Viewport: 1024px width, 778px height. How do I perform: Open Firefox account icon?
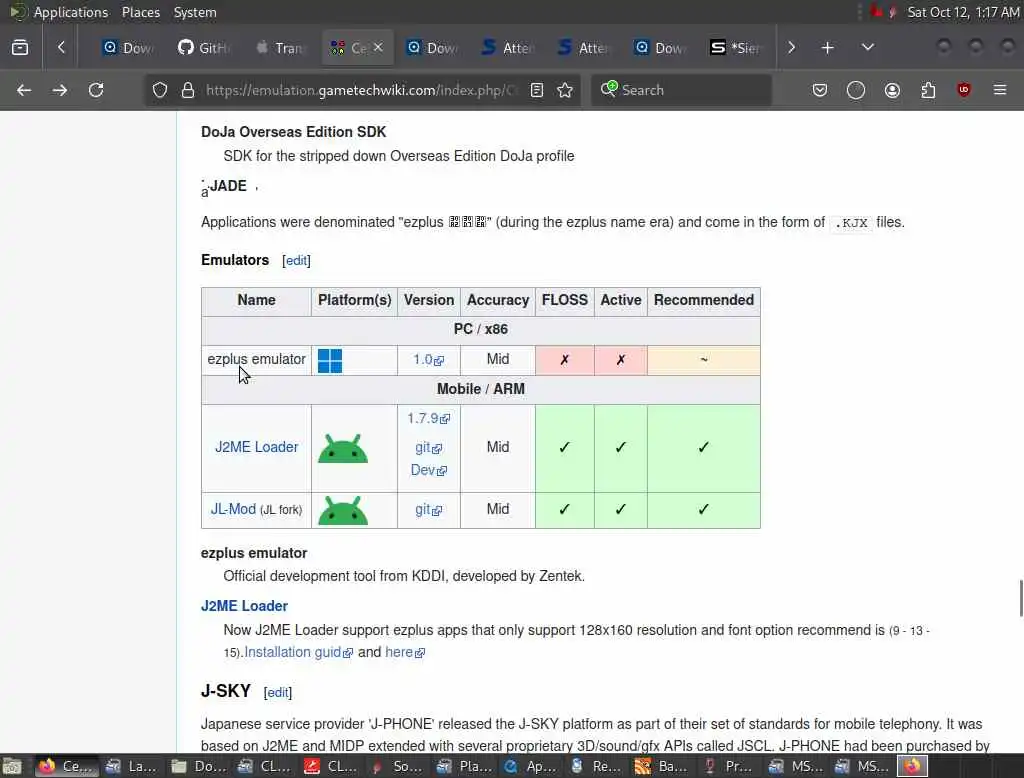(x=892, y=90)
